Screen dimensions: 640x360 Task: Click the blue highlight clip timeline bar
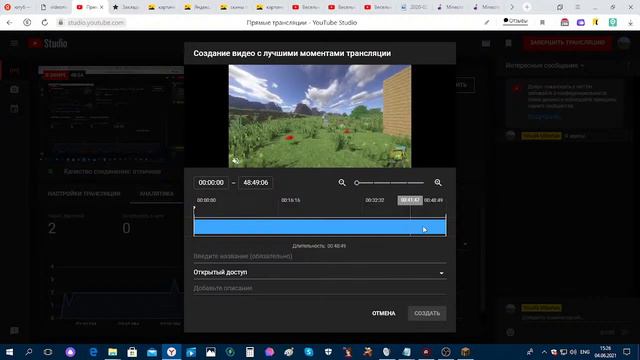point(320,227)
